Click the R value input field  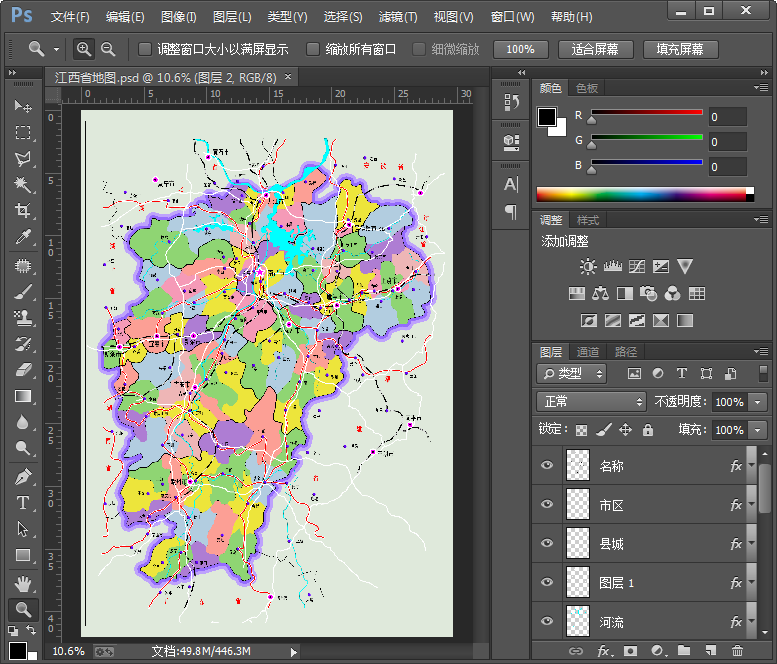point(727,117)
